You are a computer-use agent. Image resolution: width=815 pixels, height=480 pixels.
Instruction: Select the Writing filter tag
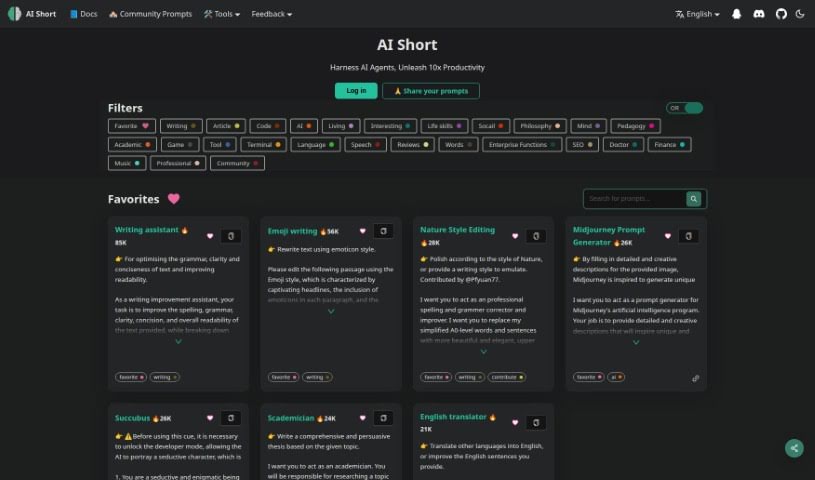point(181,126)
